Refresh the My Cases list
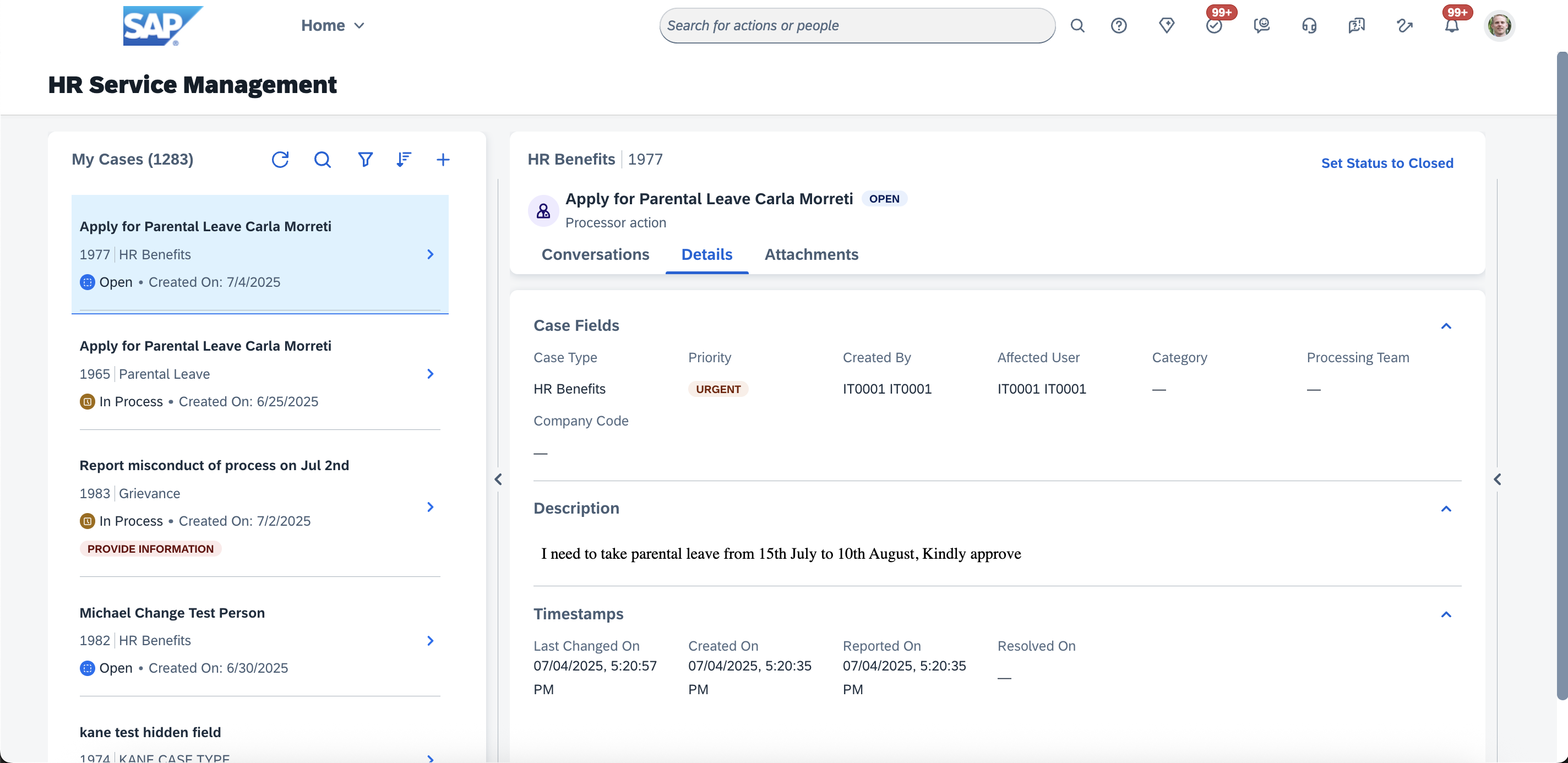This screenshot has width=1568, height=763. point(280,160)
